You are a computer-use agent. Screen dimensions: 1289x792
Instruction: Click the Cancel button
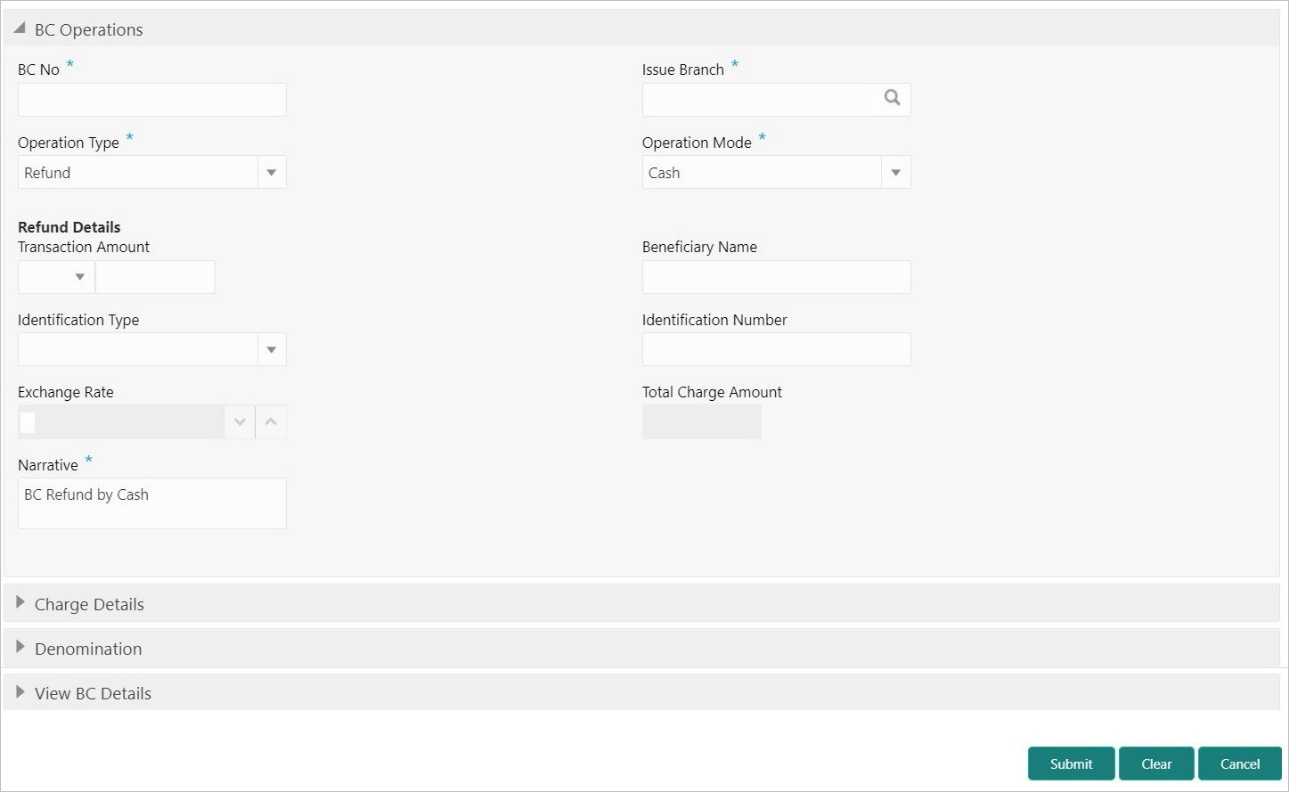point(1240,764)
